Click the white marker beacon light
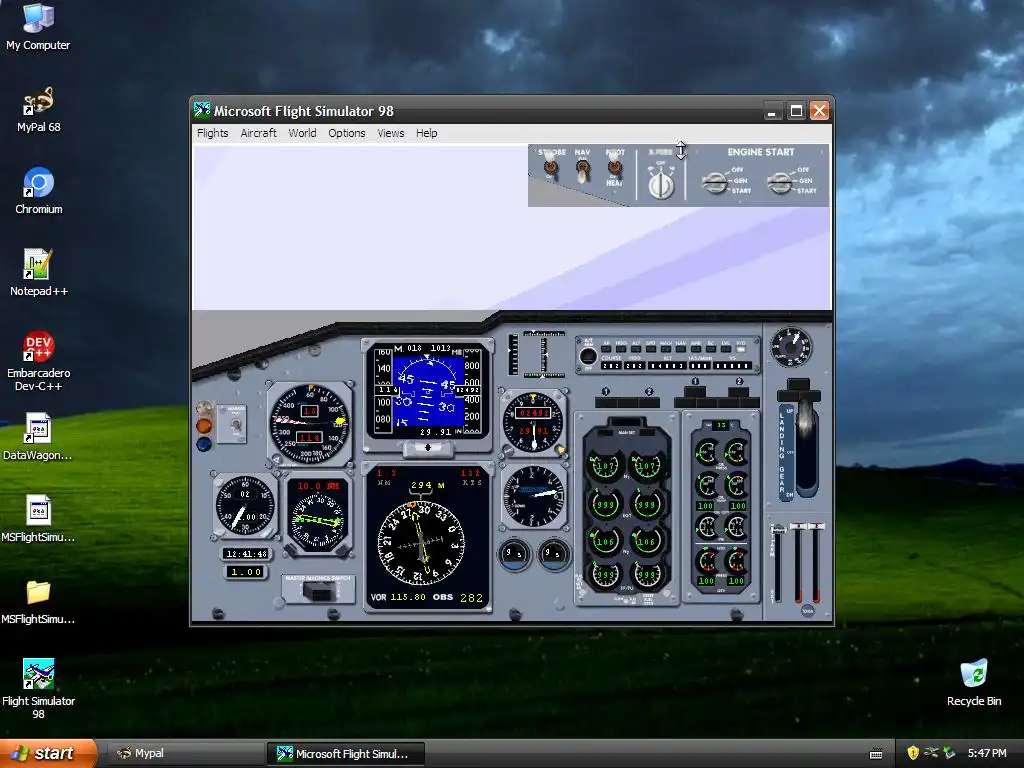Image resolution: width=1024 pixels, height=768 pixels. (x=204, y=410)
